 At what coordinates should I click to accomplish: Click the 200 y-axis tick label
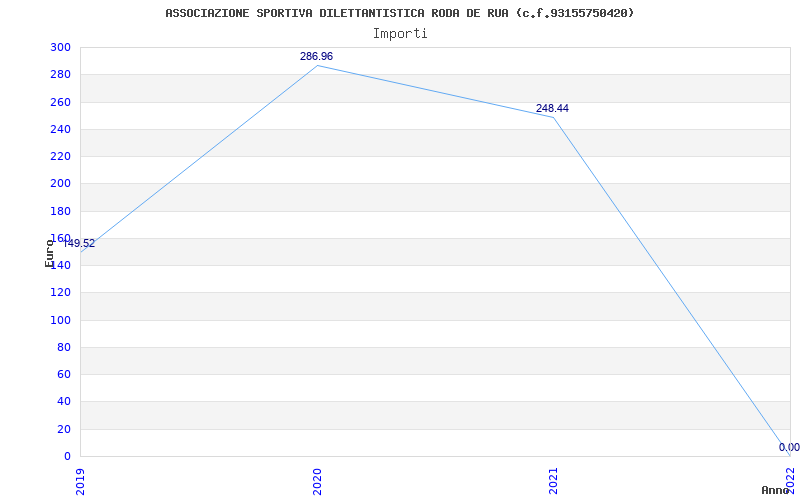60,184
